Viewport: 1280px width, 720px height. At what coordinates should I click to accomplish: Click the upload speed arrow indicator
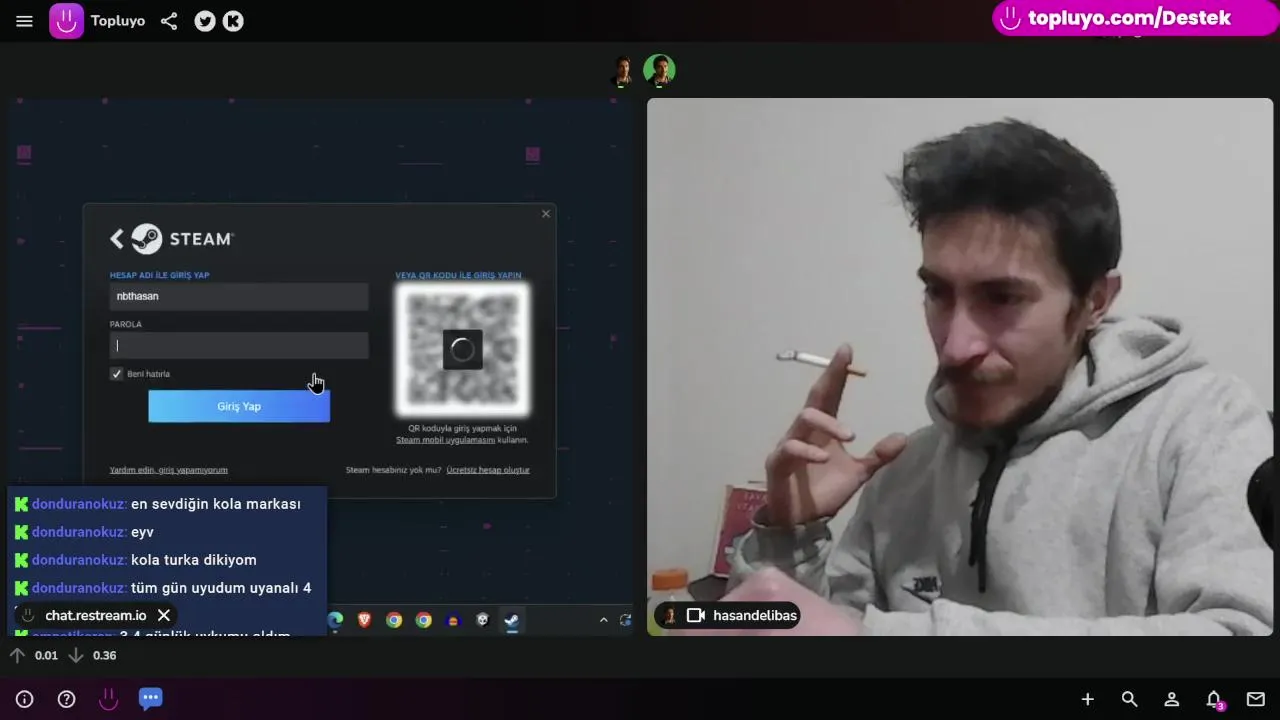[17, 655]
